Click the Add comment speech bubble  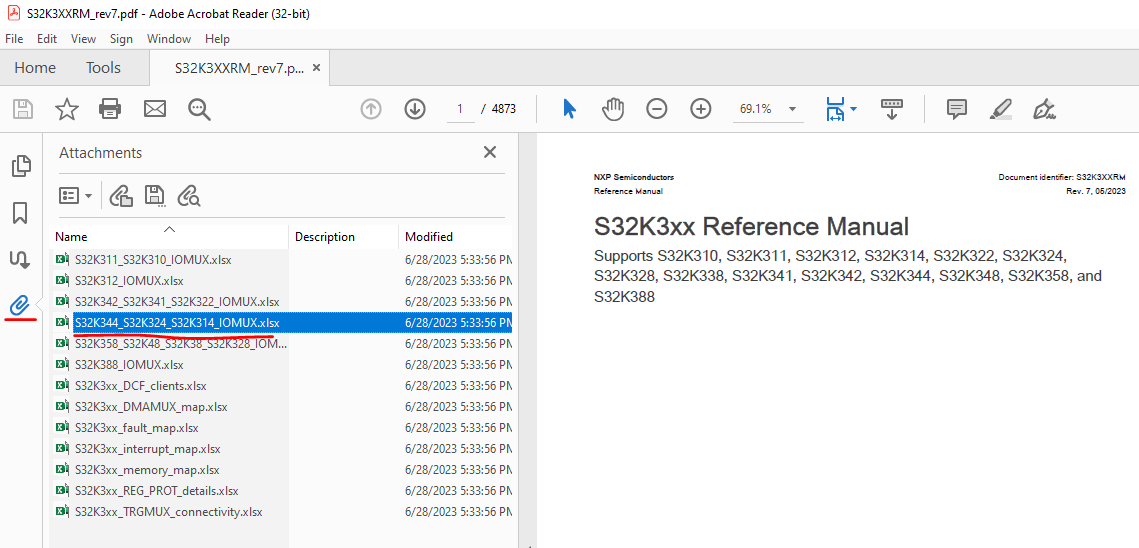point(956,109)
